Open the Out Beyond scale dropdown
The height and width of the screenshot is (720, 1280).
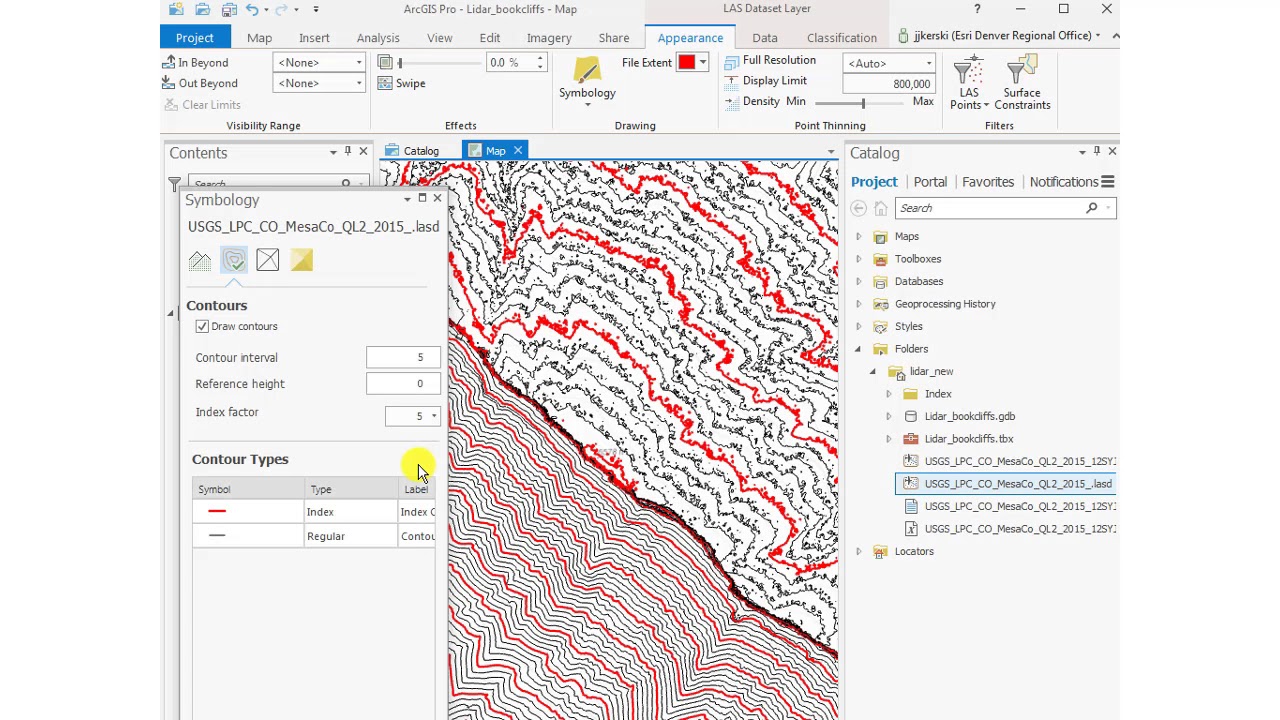point(359,83)
